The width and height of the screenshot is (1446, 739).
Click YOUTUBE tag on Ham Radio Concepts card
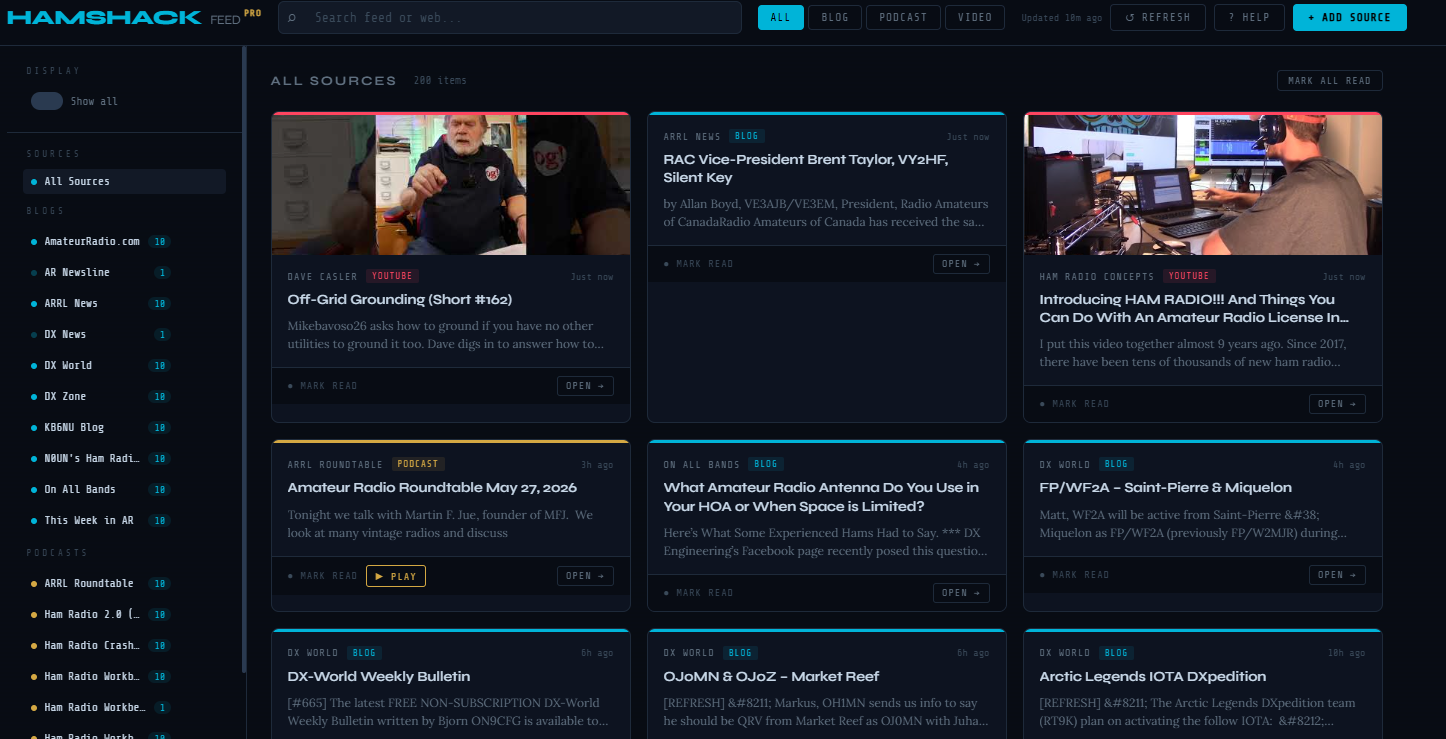pos(1189,276)
